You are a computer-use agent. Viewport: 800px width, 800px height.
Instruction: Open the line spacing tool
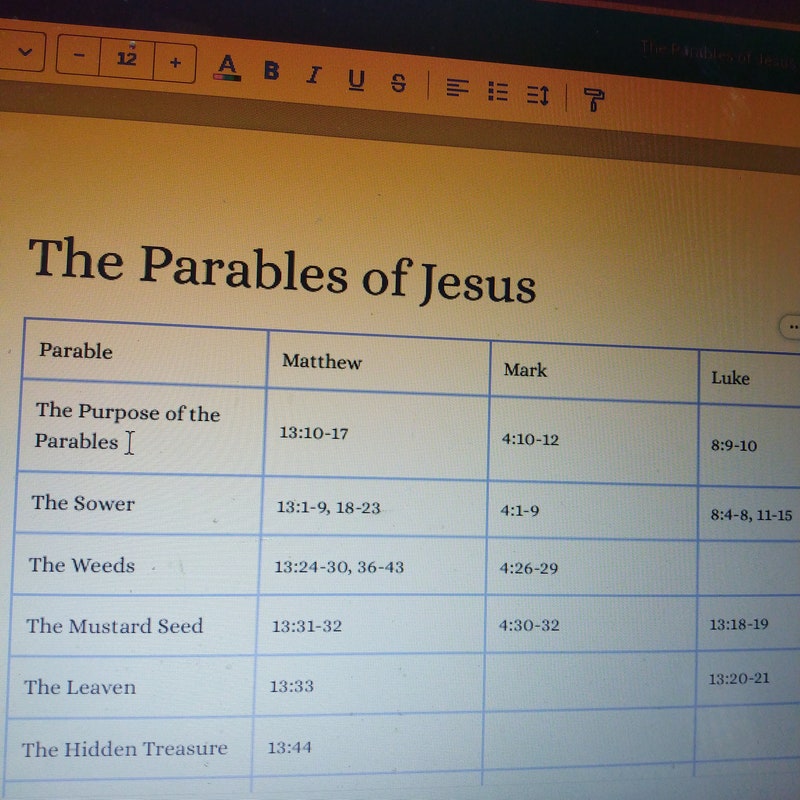click(540, 92)
